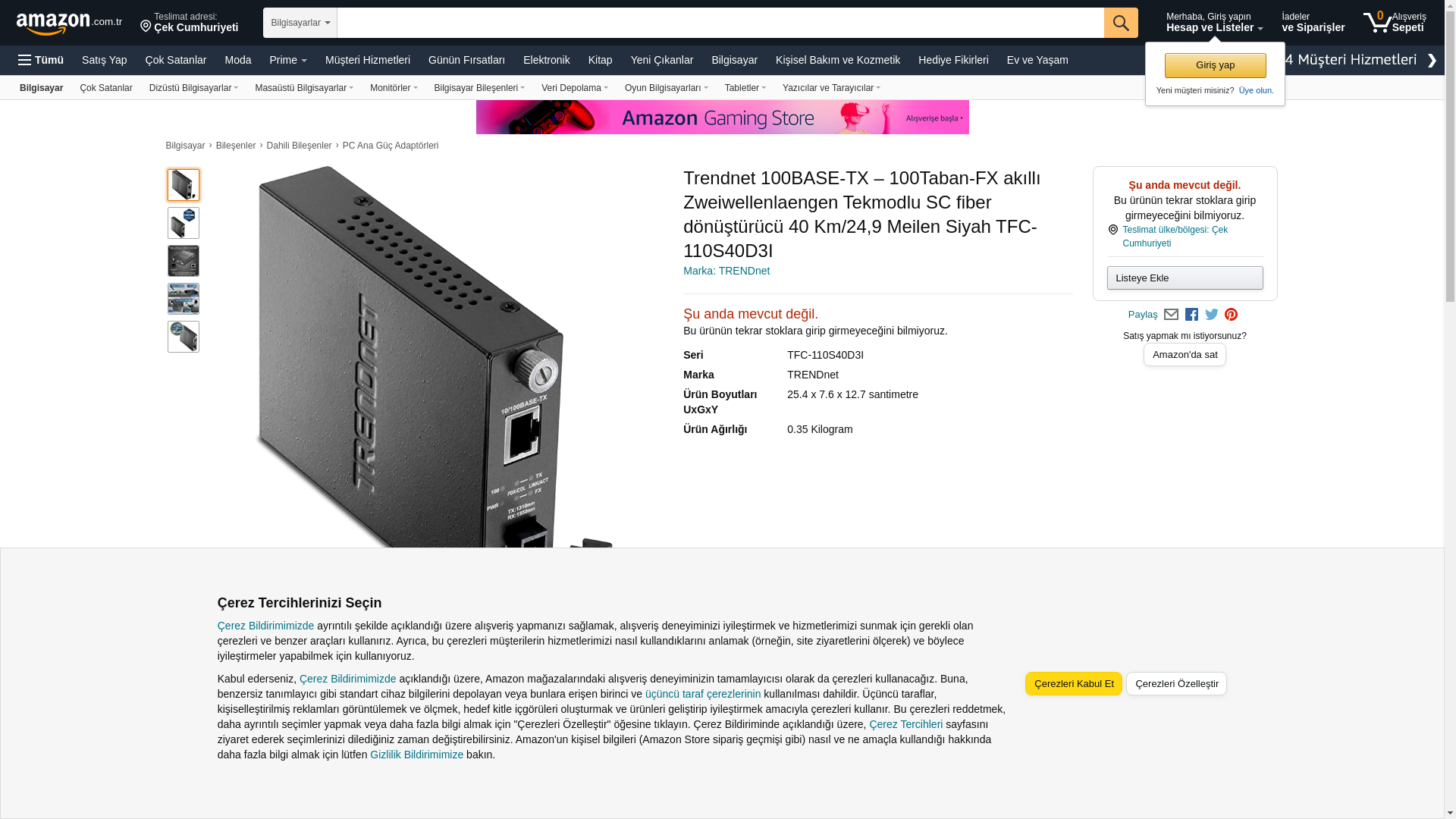Open the Marka: TRENDnet brand link

coord(726,271)
